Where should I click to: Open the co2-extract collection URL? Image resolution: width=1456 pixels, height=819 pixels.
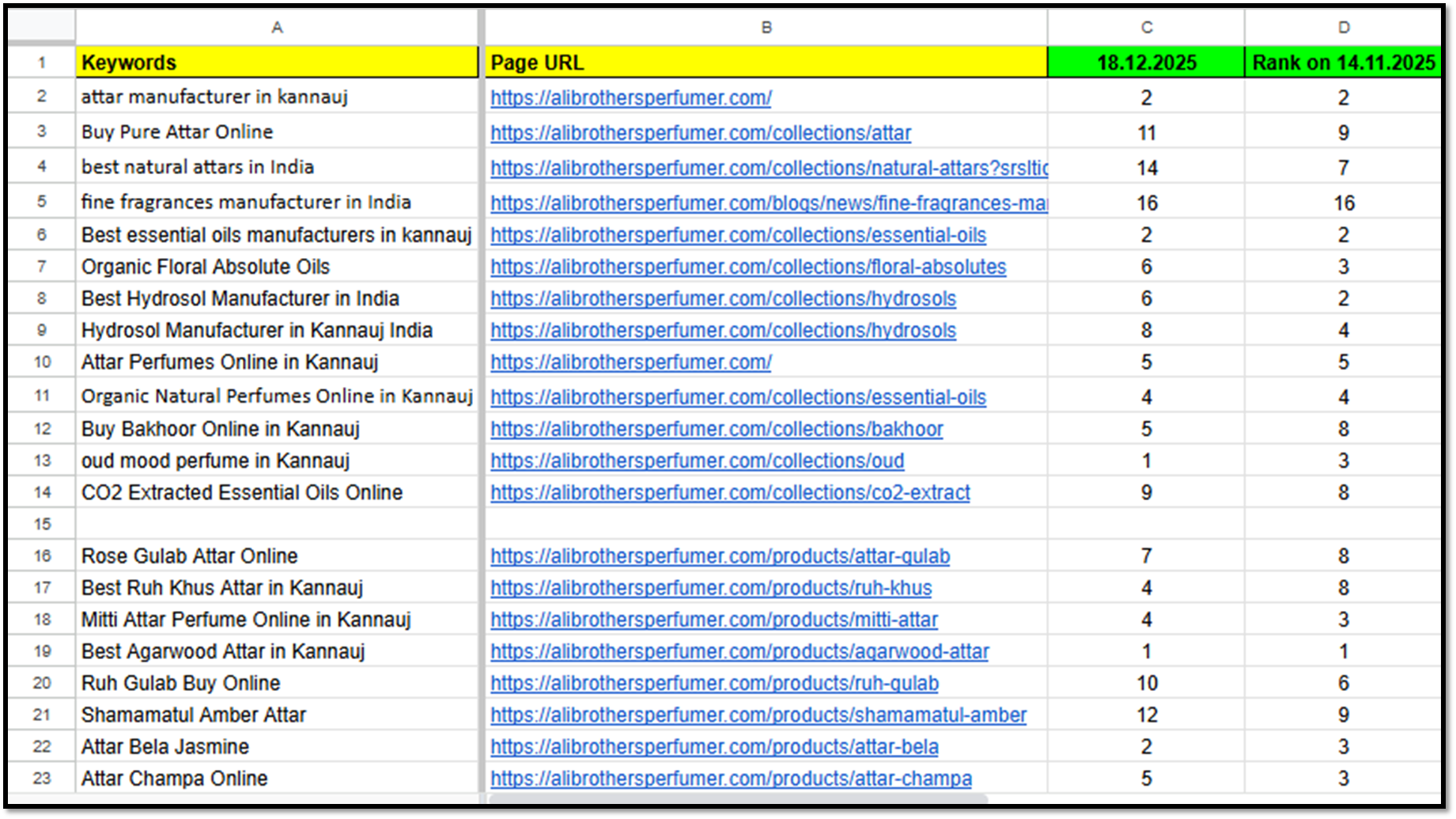pyautogui.click(x=729, y=493)
